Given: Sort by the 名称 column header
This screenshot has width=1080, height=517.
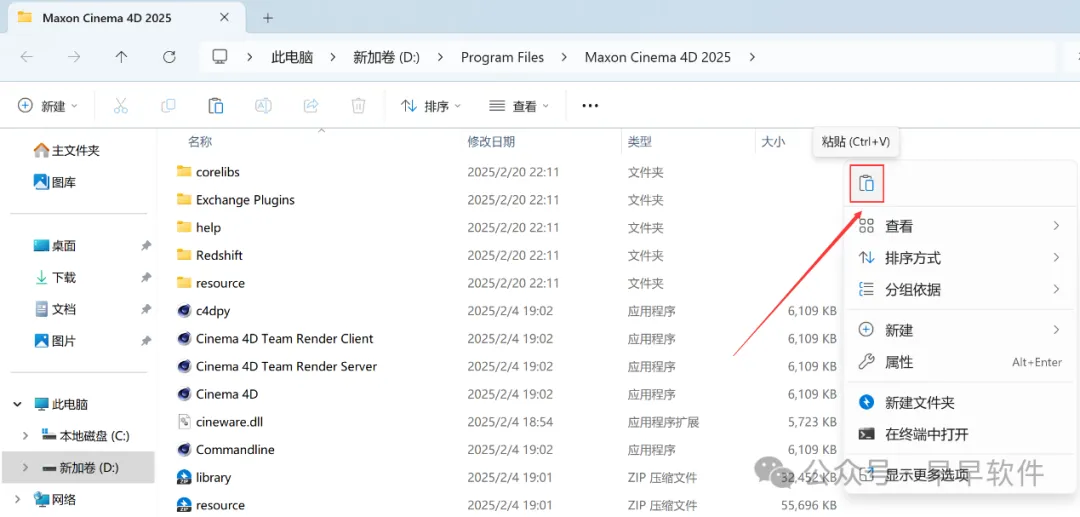Looking at the screenshot, I should point(200,142).
